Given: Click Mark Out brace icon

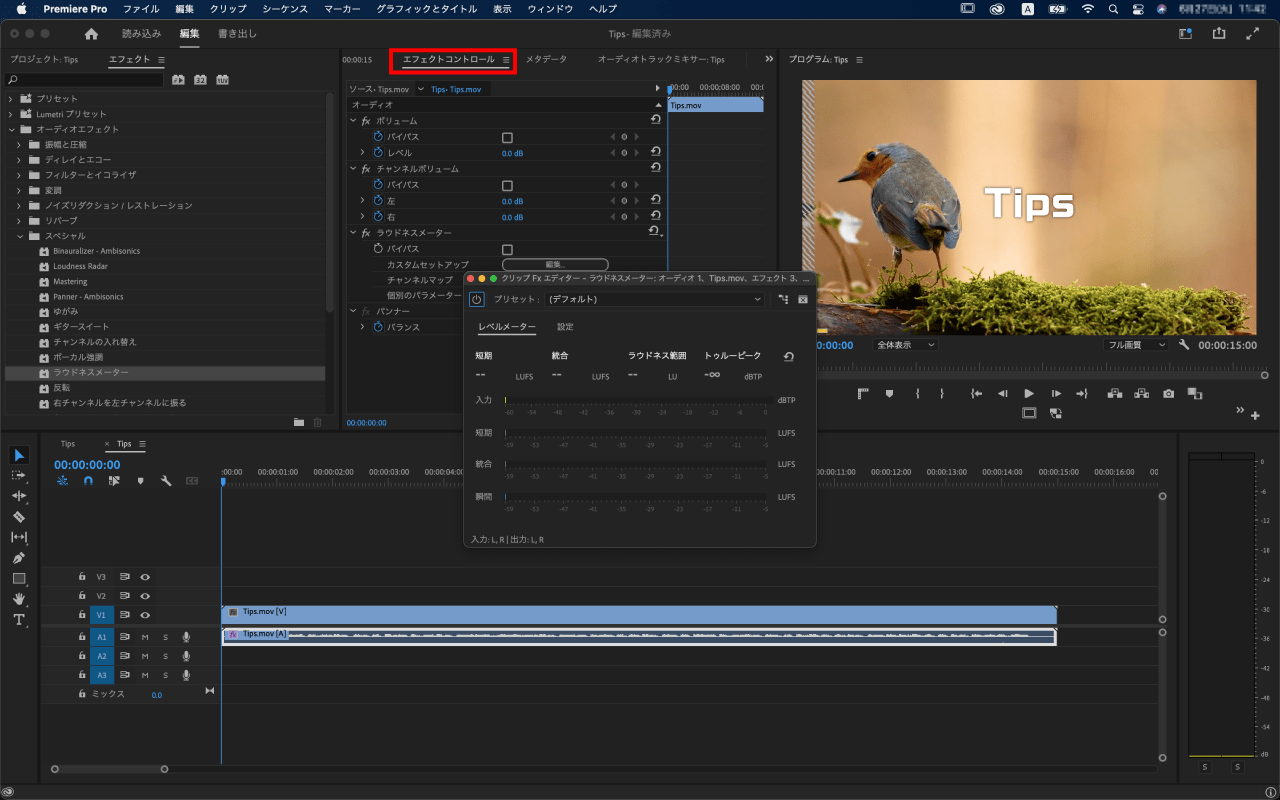Looking at the screenshot, I should tap(941, 394).
